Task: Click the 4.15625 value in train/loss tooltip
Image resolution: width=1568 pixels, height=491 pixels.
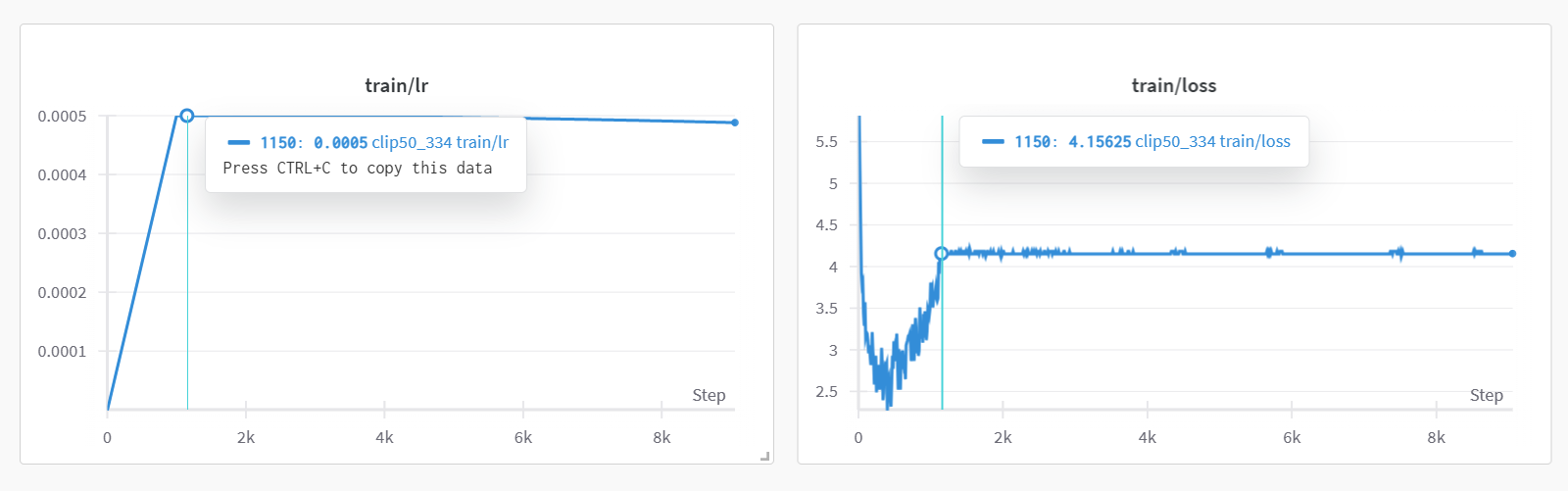Action: (1100, 142)
